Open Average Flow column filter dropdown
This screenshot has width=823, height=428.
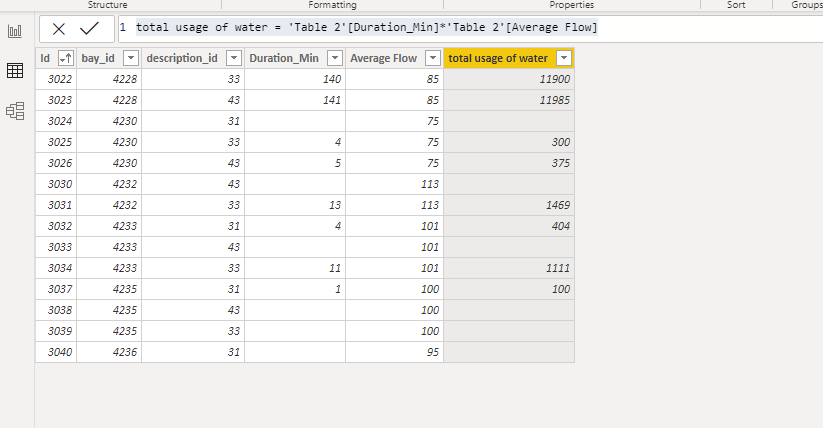(432, 58)
